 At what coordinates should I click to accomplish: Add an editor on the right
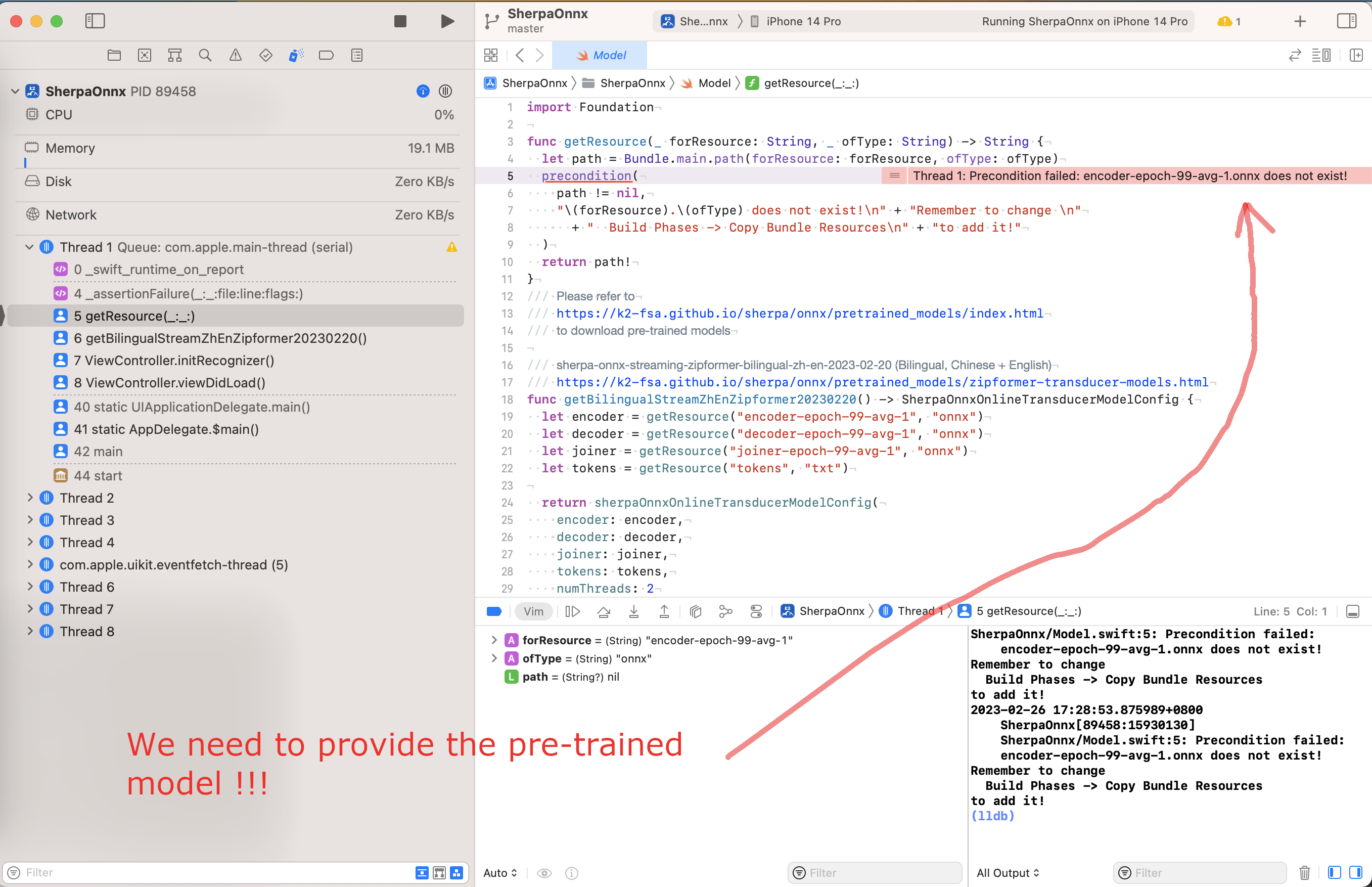click(x=1356, y=55)
